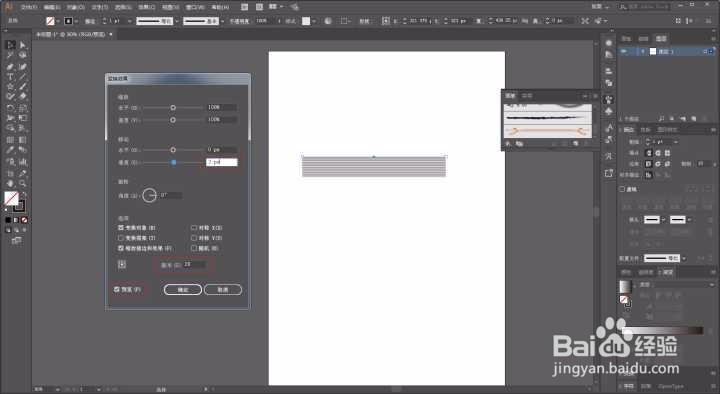This screenshot has height=394, width=720.
Task: Open the brush definition dropdown in control bar
Action: tap(223, 21)
